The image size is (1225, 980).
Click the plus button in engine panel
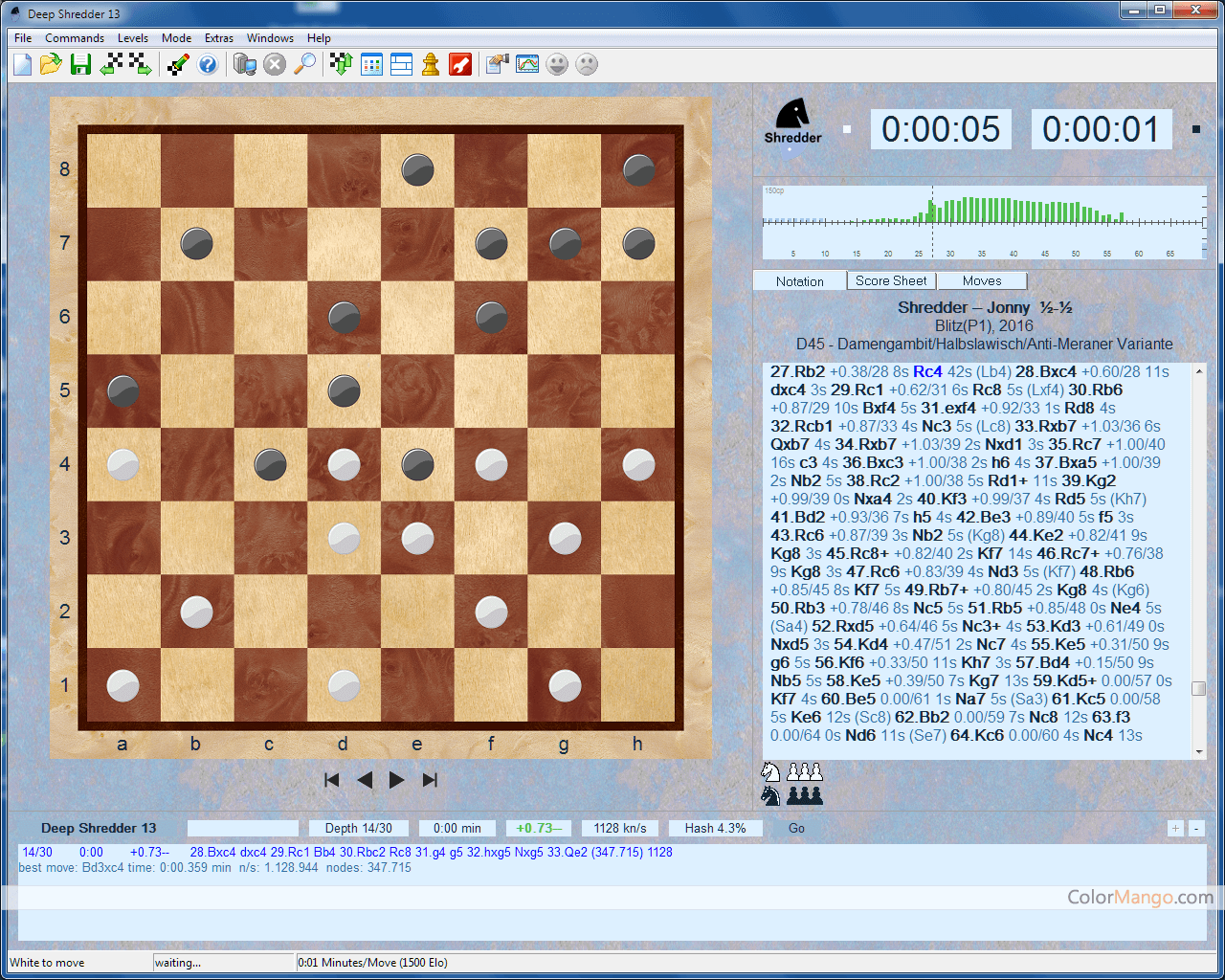(x=1175, y=829)
